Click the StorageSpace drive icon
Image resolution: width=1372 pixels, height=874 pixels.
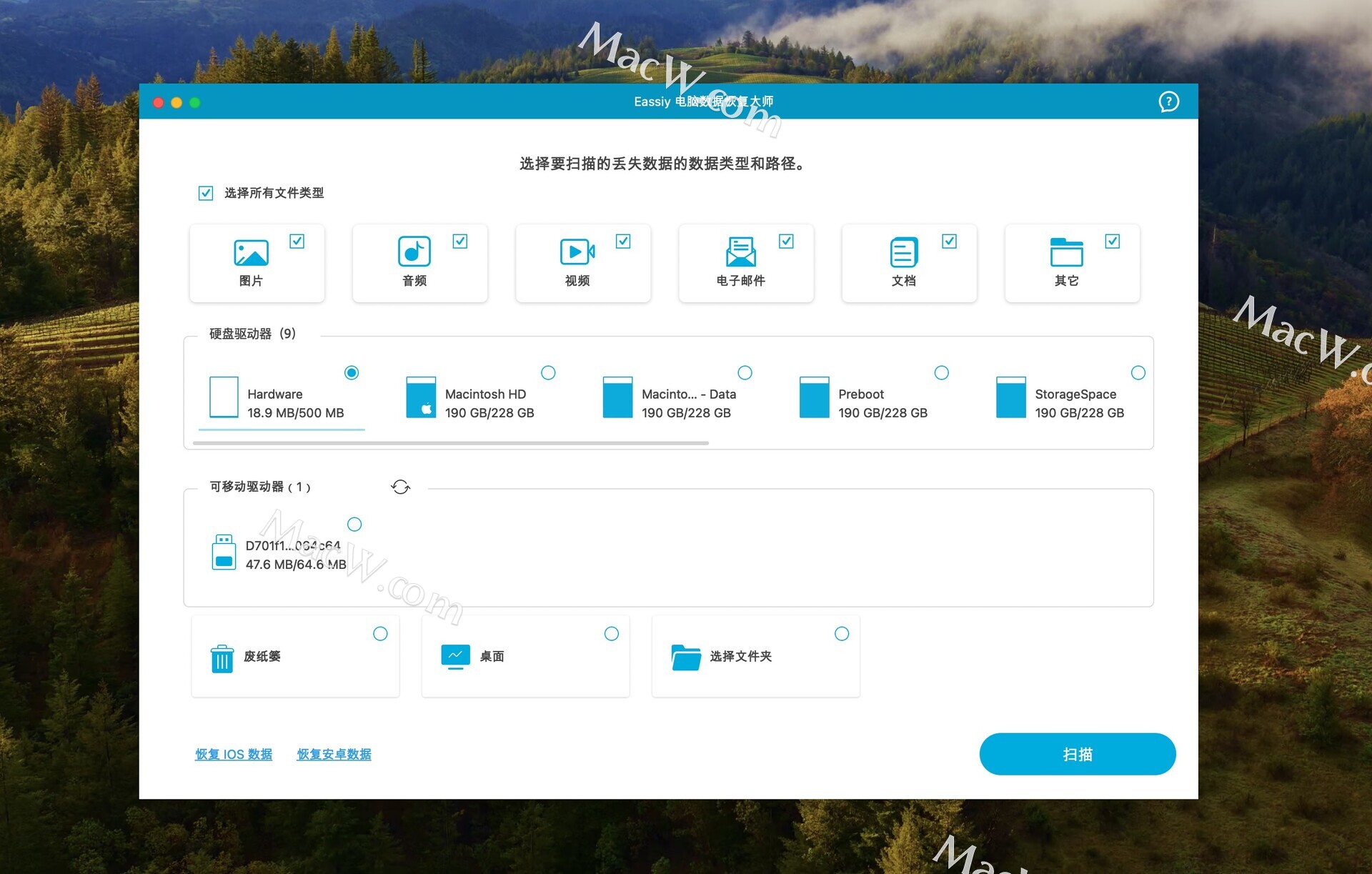[1010, 397]
